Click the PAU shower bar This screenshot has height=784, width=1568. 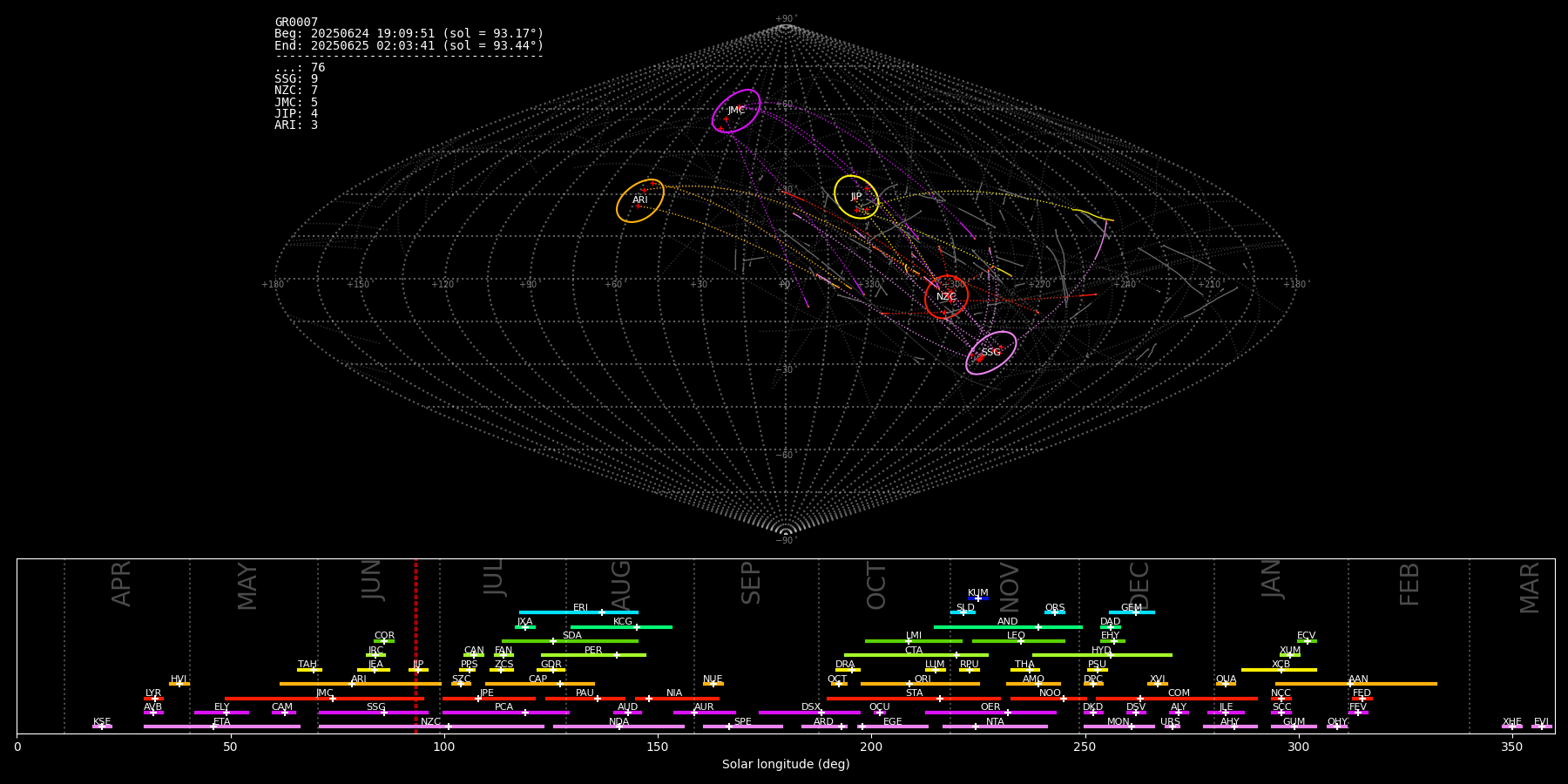pyautogui.click(x=585, y=699)
